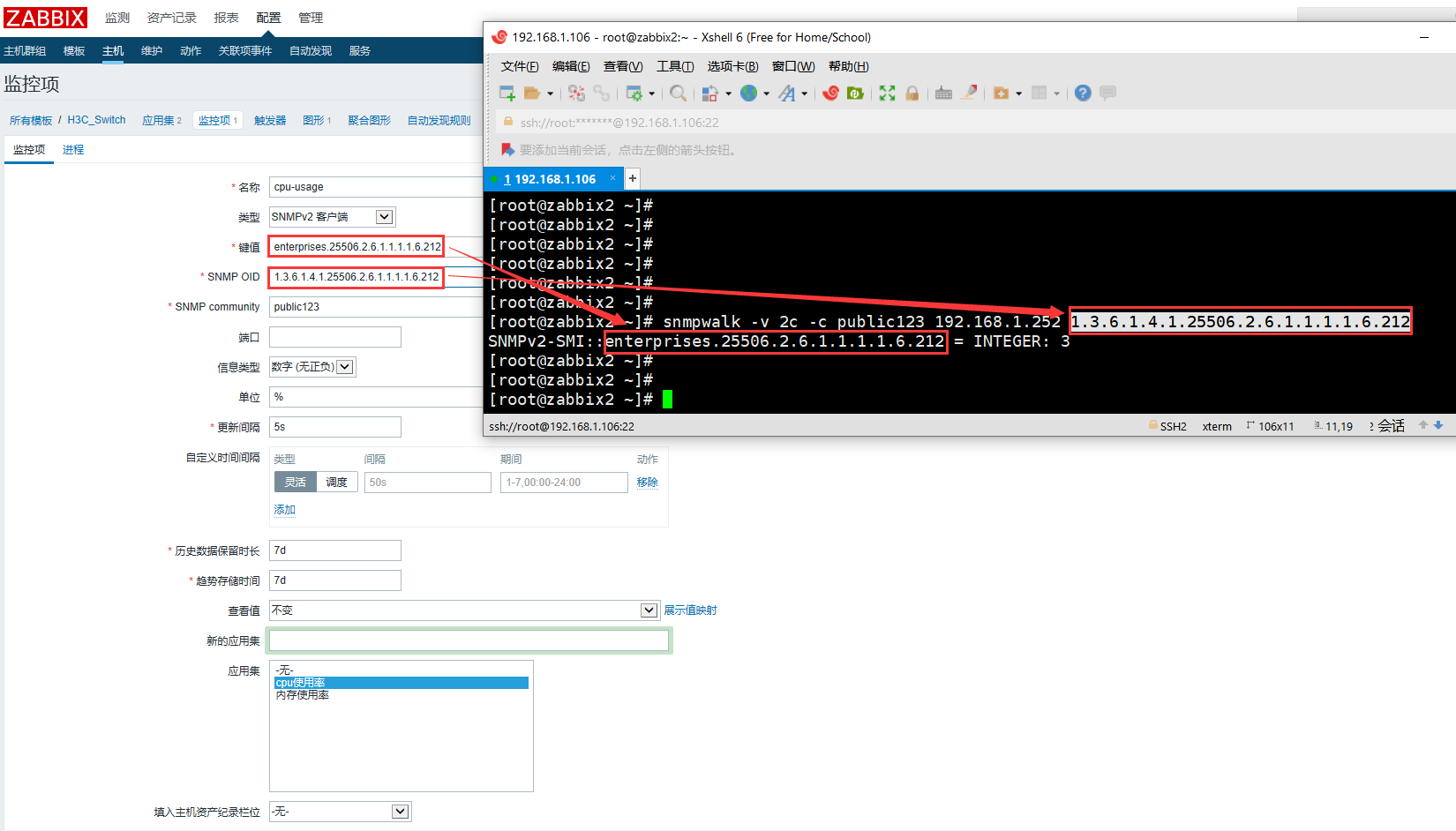Click the new folder plus icon
The image size is (1456, 831).
click(x=1001, y=94)
